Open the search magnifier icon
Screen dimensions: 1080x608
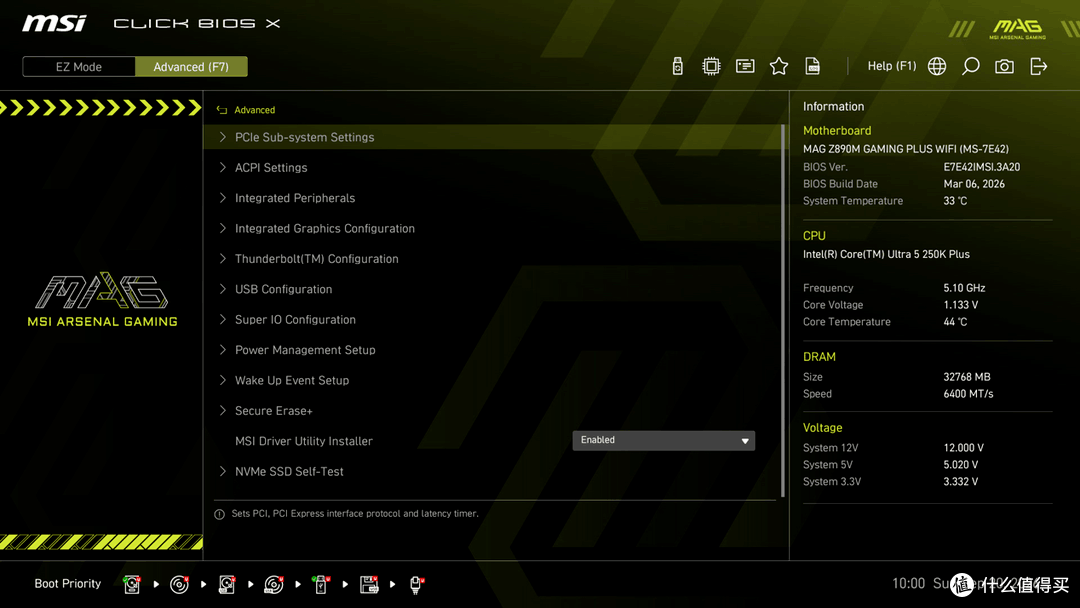point(970,66)
